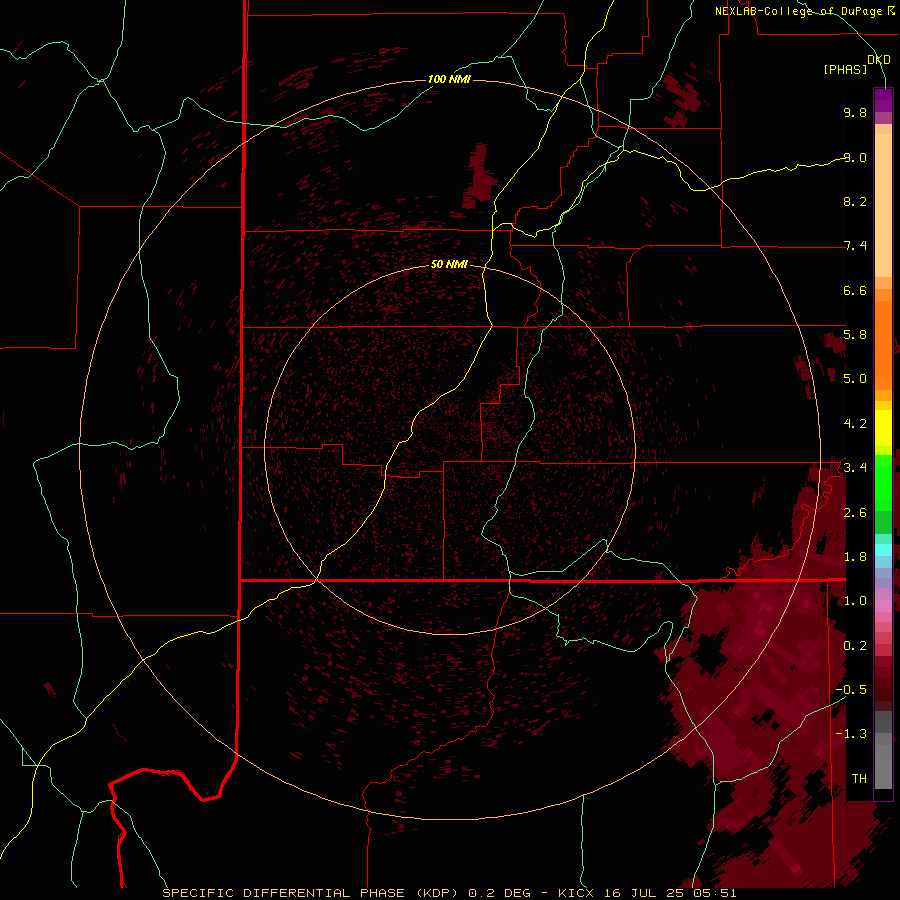The height and width of the screenshot is (900, 900).
Task: Click the -0.5 scale value label
Action: tap(851, 690)
